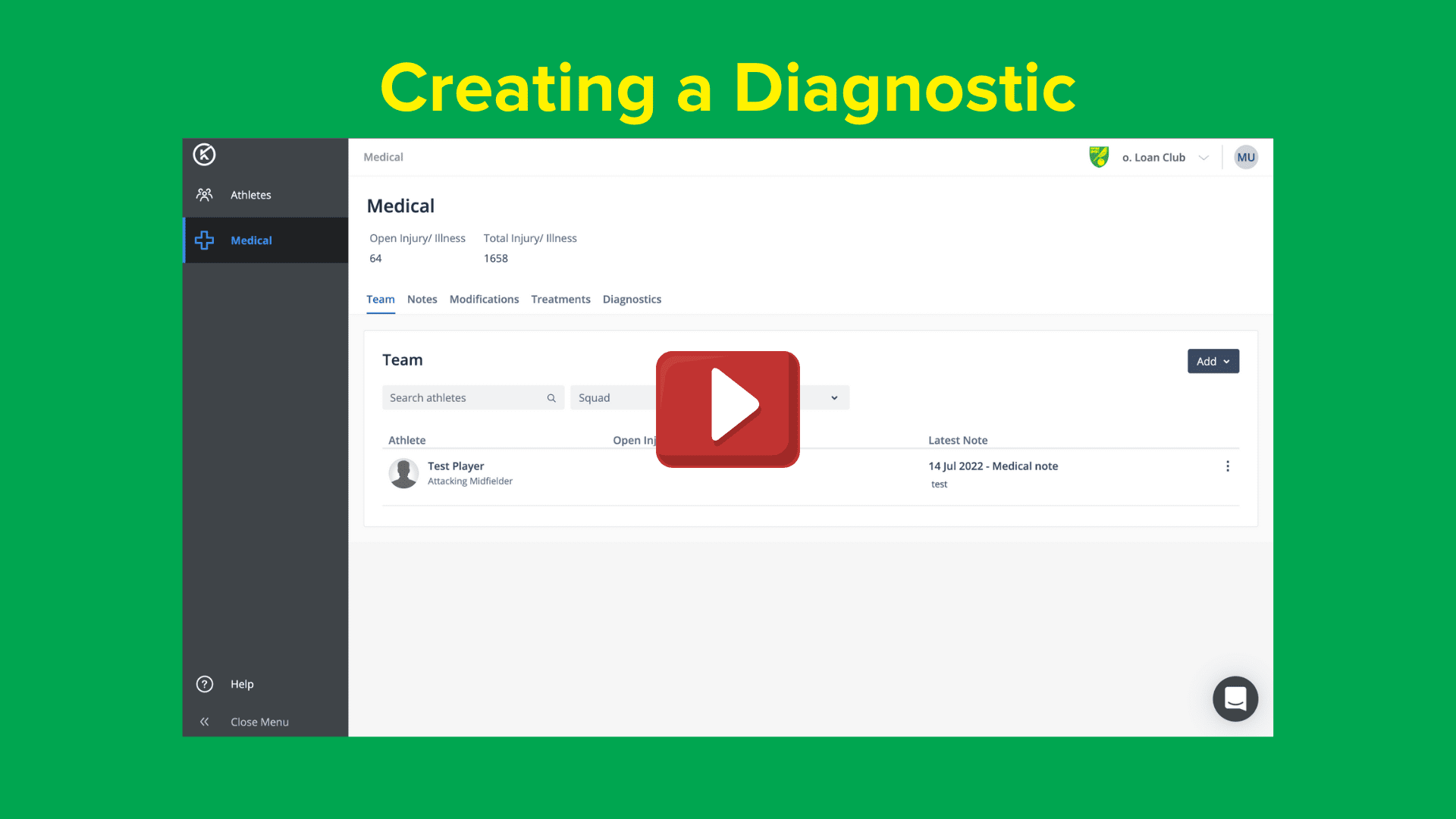Click the note text 'test'
Viewport: 1456px width, 819px height.
pos(939,484)
